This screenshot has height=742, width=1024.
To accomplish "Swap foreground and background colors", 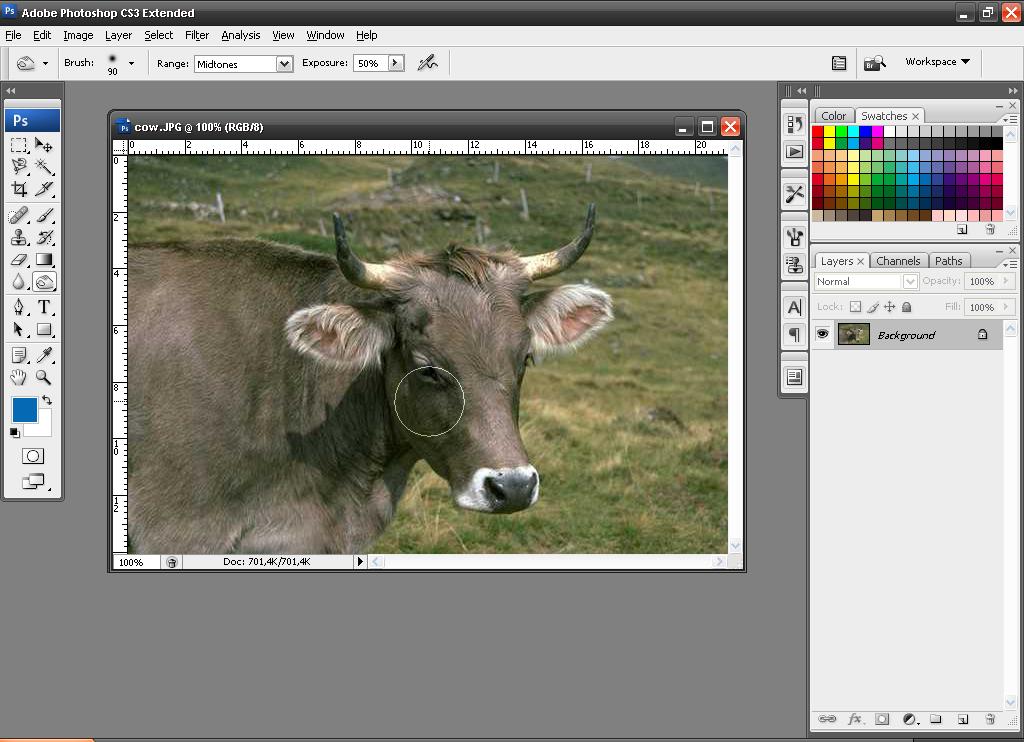I will pos(47,400).
